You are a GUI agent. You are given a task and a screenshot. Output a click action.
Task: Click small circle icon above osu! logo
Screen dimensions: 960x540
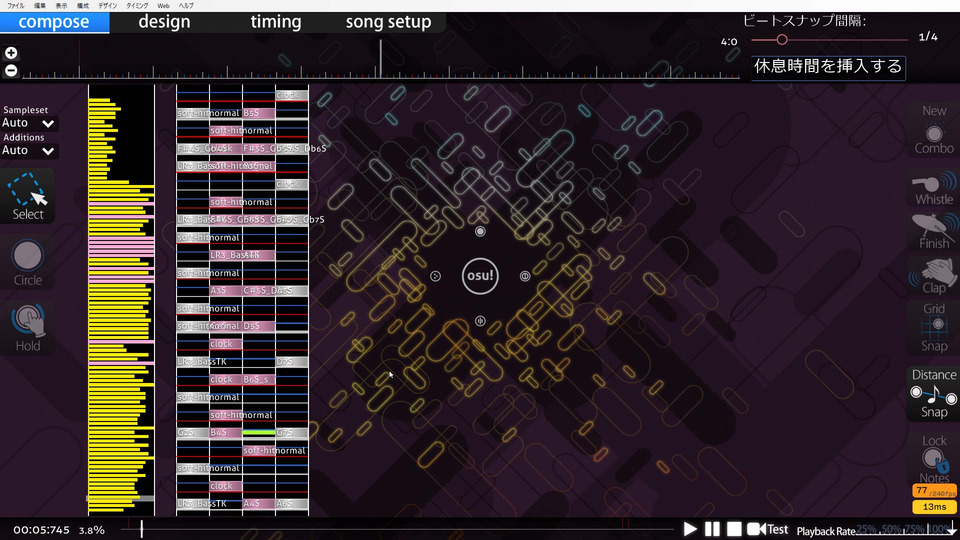pos(480,231)
